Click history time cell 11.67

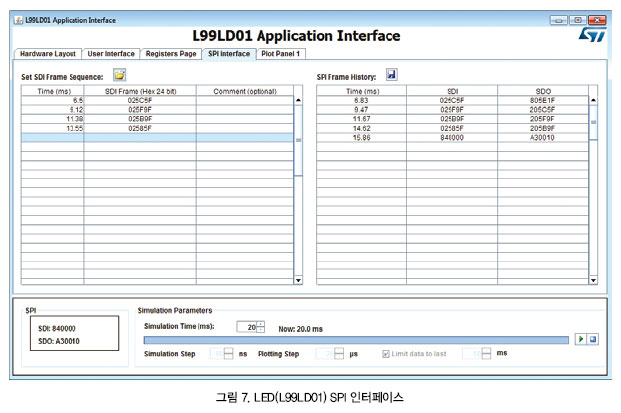362,119
